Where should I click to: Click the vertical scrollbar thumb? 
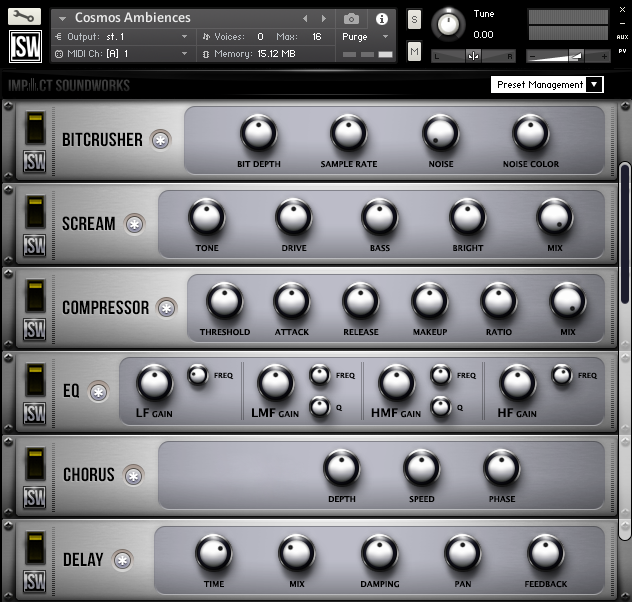click(625, 233)
